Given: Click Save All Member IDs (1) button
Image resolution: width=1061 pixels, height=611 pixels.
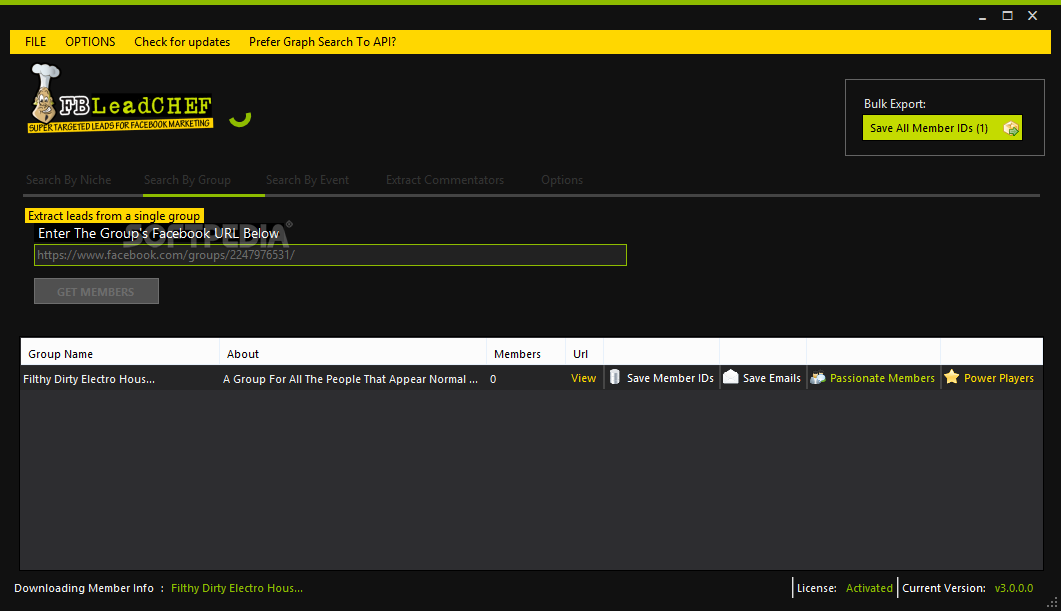Looking at the screenshot, I should [x=942, y=128].
